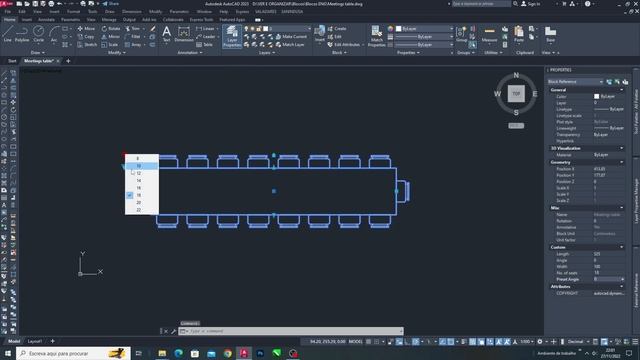This screenshot has height=360, width=640.
Task: Click the white color swatch in Properties Color row
Action: tap(596, 96)
